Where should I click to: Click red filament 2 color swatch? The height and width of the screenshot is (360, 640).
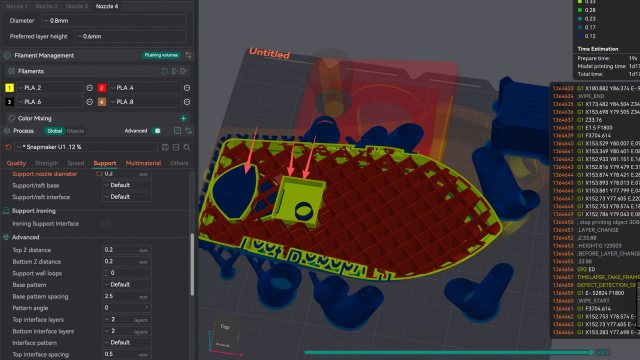102,88
